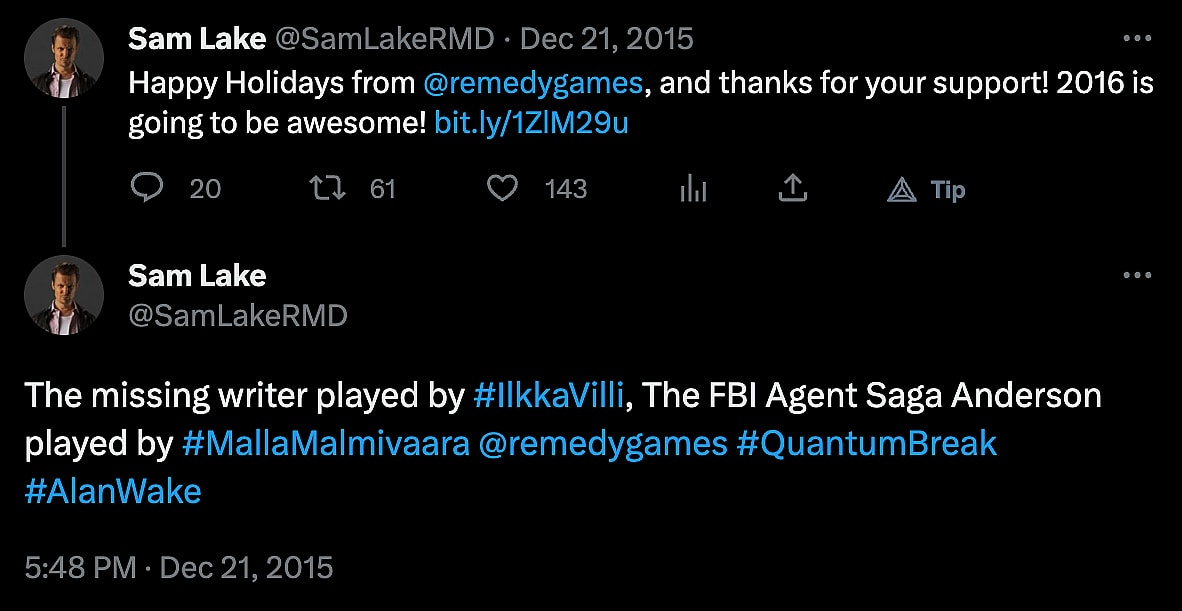Click the Tip icon
This screenshot has height=611, width=1182.
pyautogui.click(x=926, y=189)
